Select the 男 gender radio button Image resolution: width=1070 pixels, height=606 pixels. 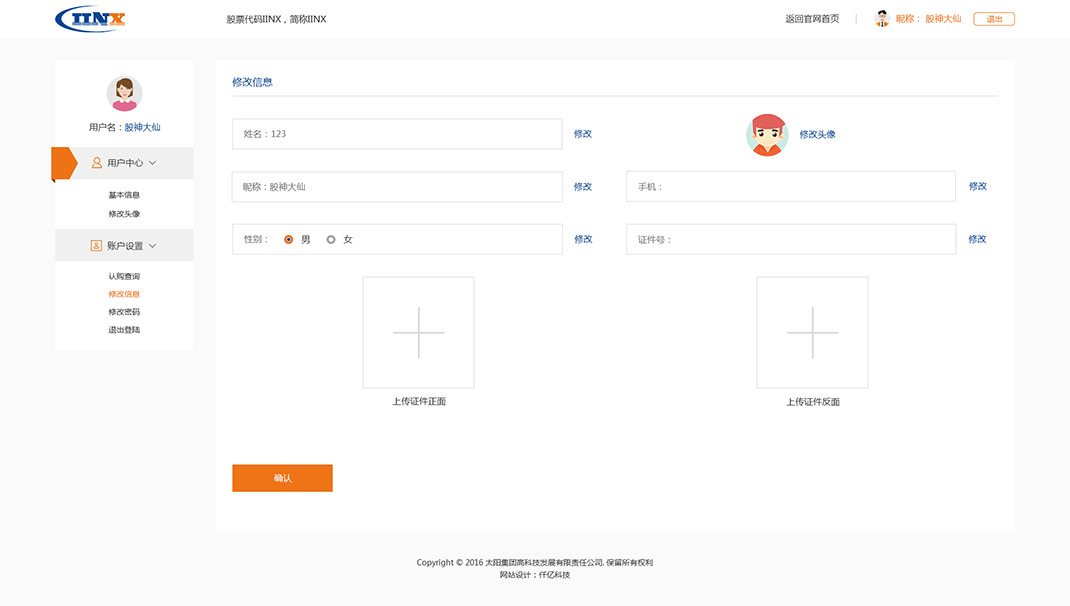click(289, 240)
